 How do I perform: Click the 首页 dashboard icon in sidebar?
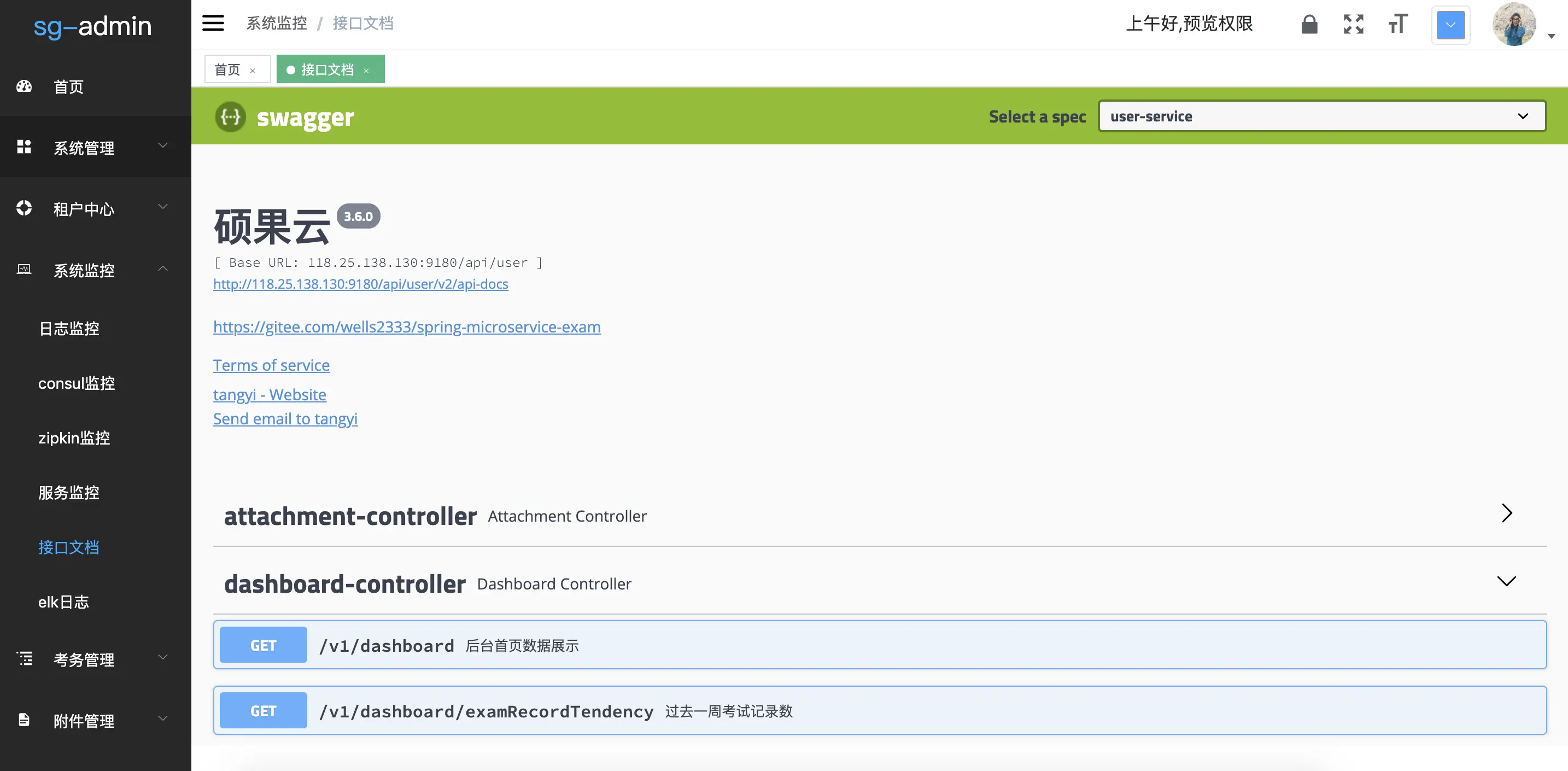tap(25, 86)
